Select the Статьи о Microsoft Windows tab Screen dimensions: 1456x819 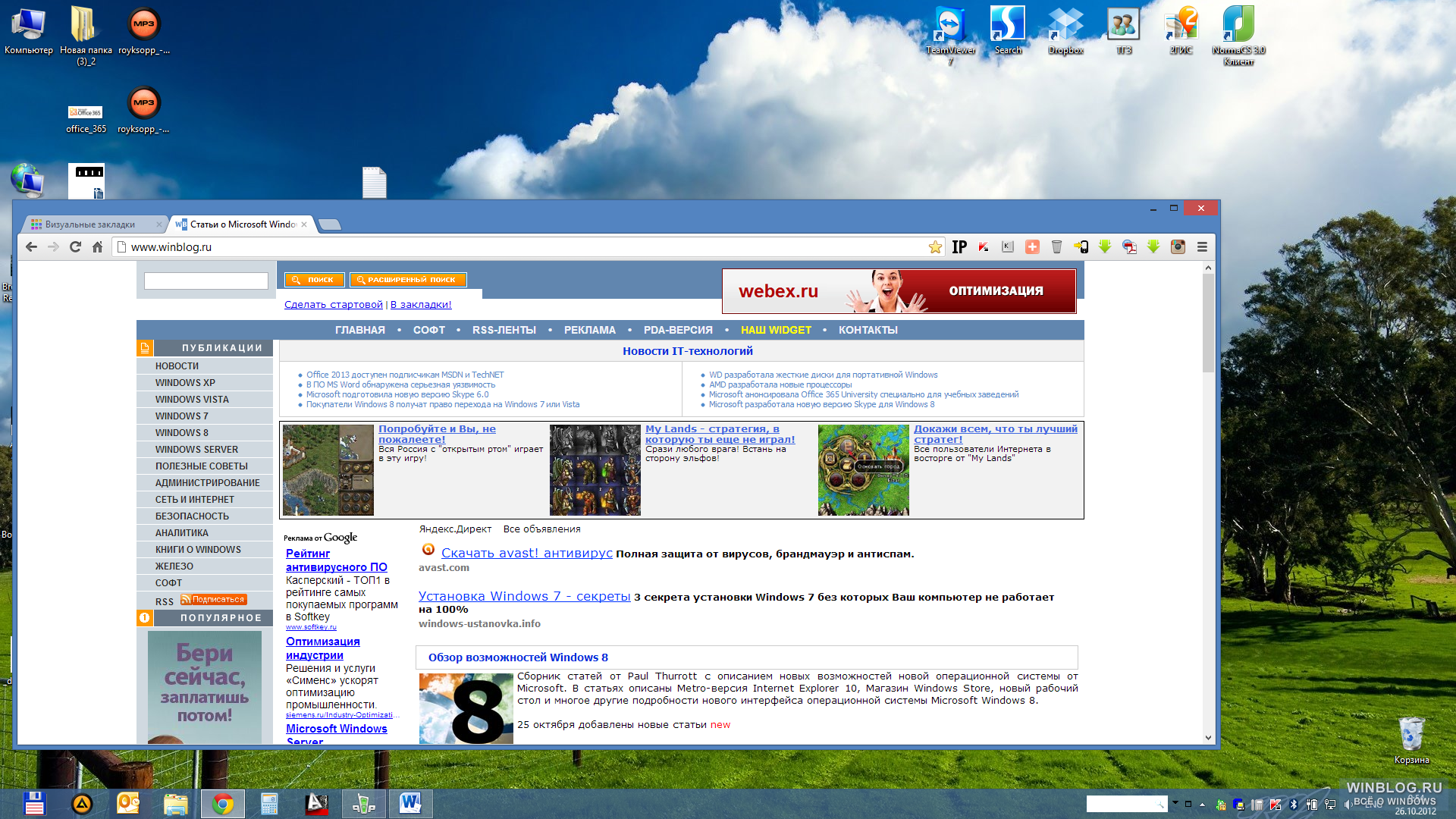(241, 224)
